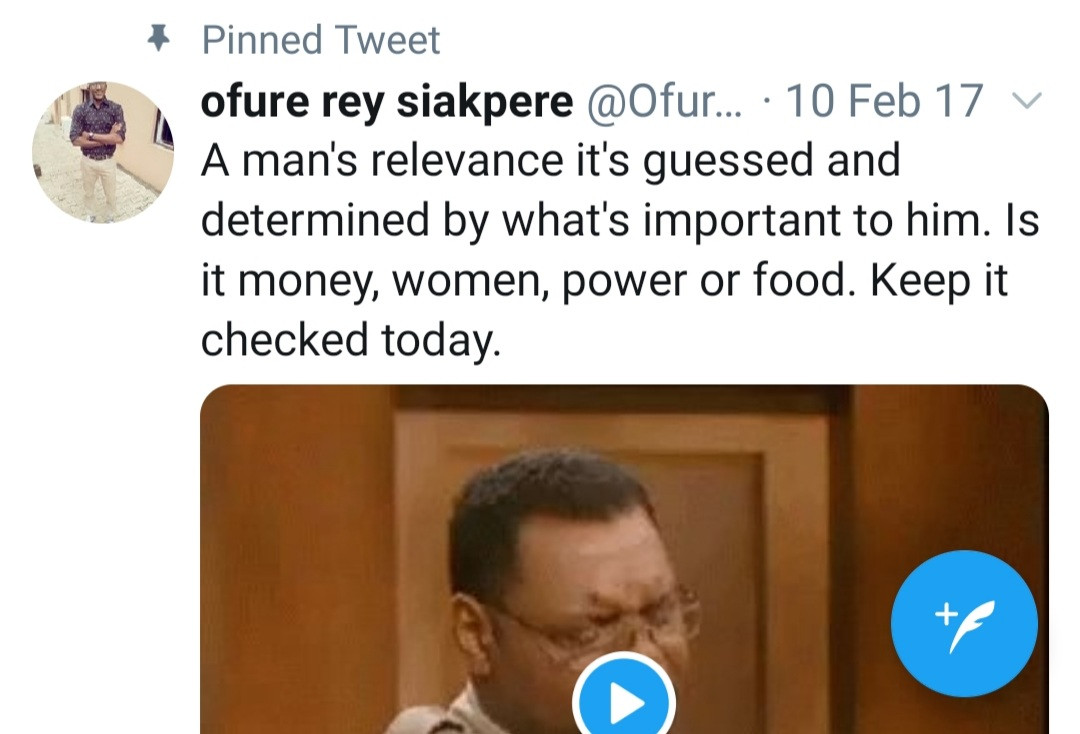1080x734 pixels.
Task: Click the 10 Feb 17 timestamp
Action: coord(885,102)
